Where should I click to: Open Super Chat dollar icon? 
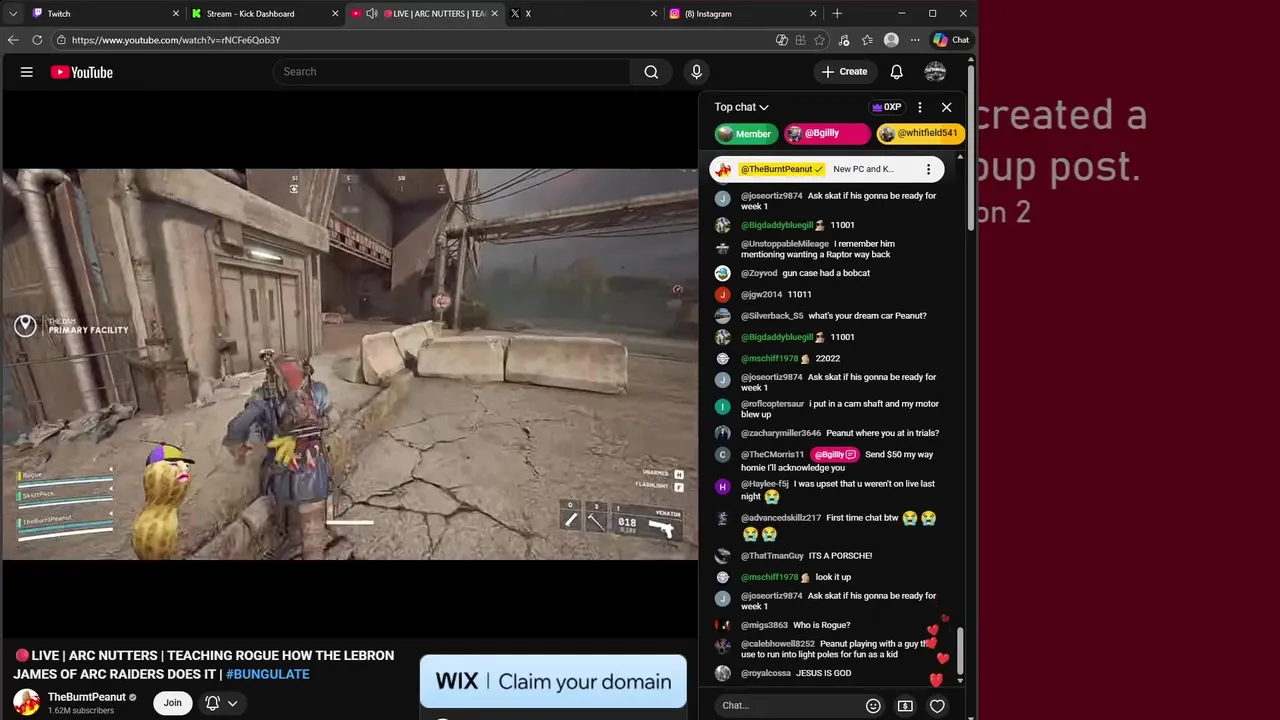pyautogui.click(x=905, y=706)
